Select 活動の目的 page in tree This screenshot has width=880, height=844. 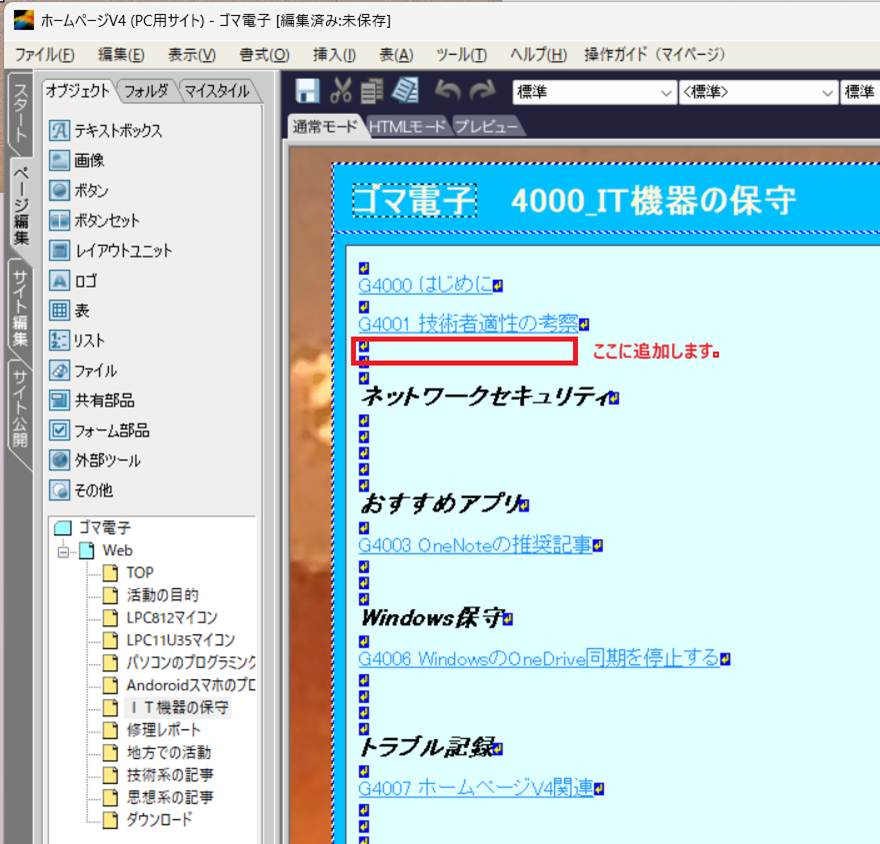[162, 595]
